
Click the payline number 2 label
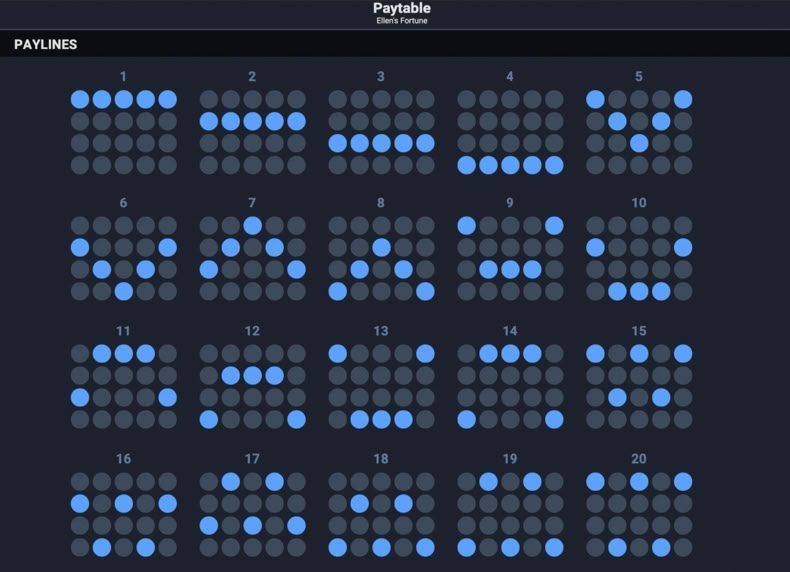(x=252, y=77)
